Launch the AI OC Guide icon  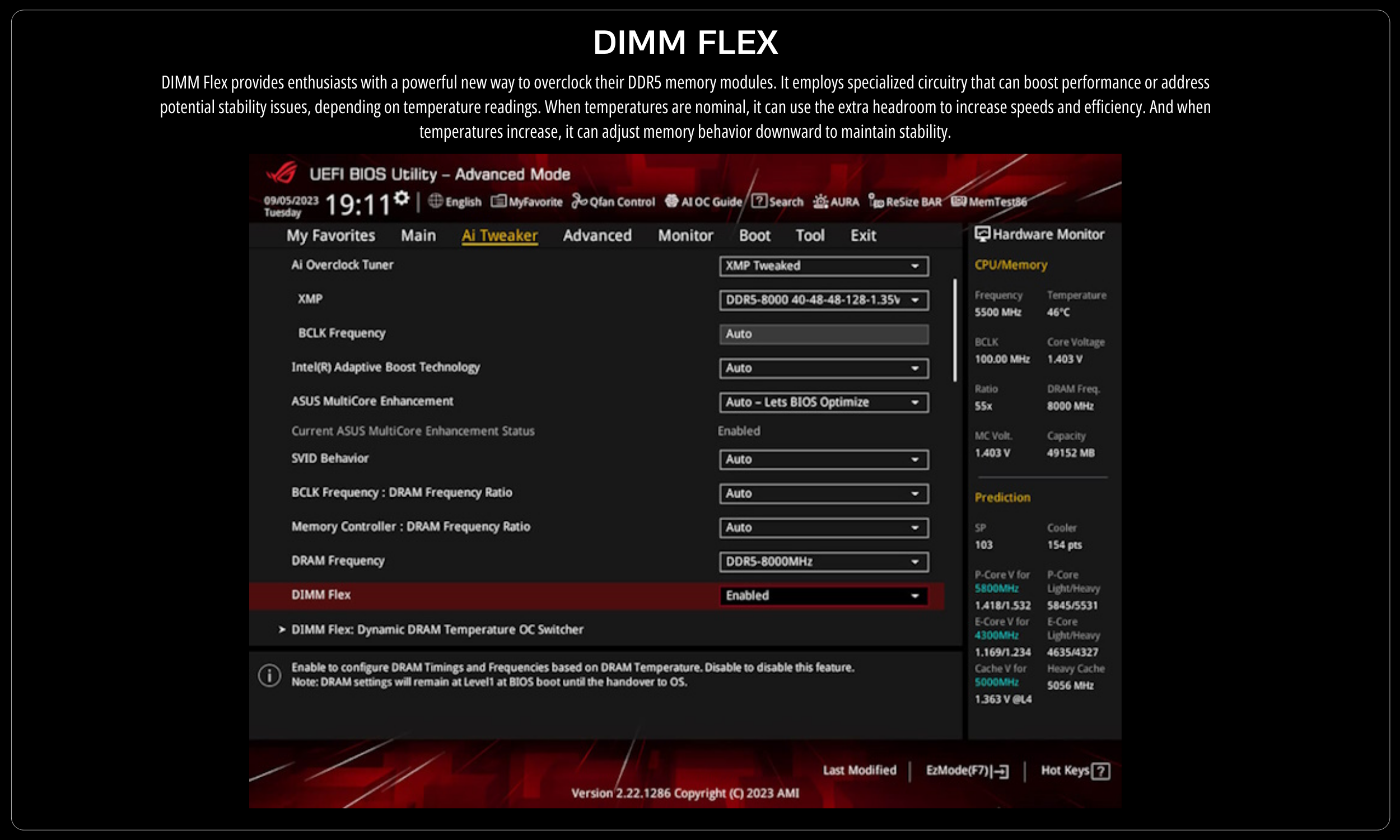coord(671,201)
